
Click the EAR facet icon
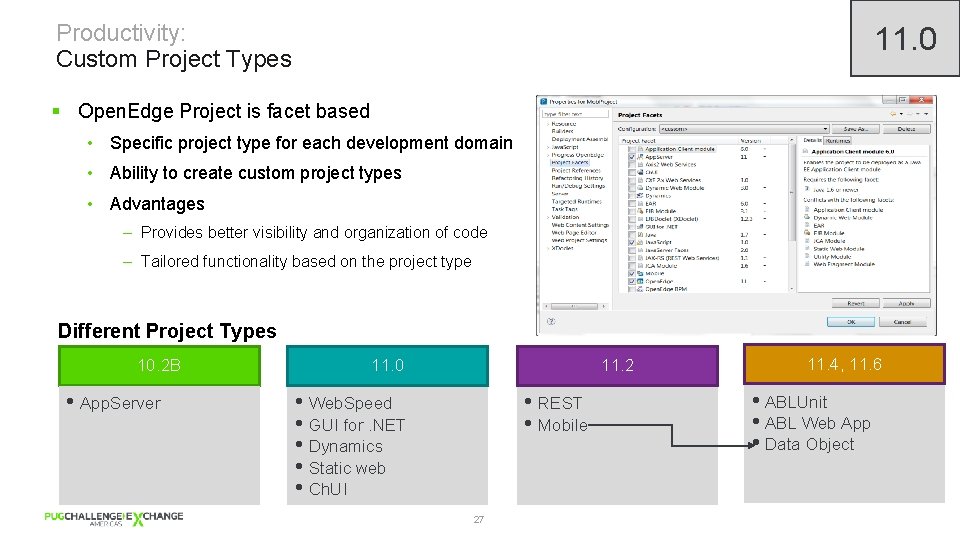(640, 203)
